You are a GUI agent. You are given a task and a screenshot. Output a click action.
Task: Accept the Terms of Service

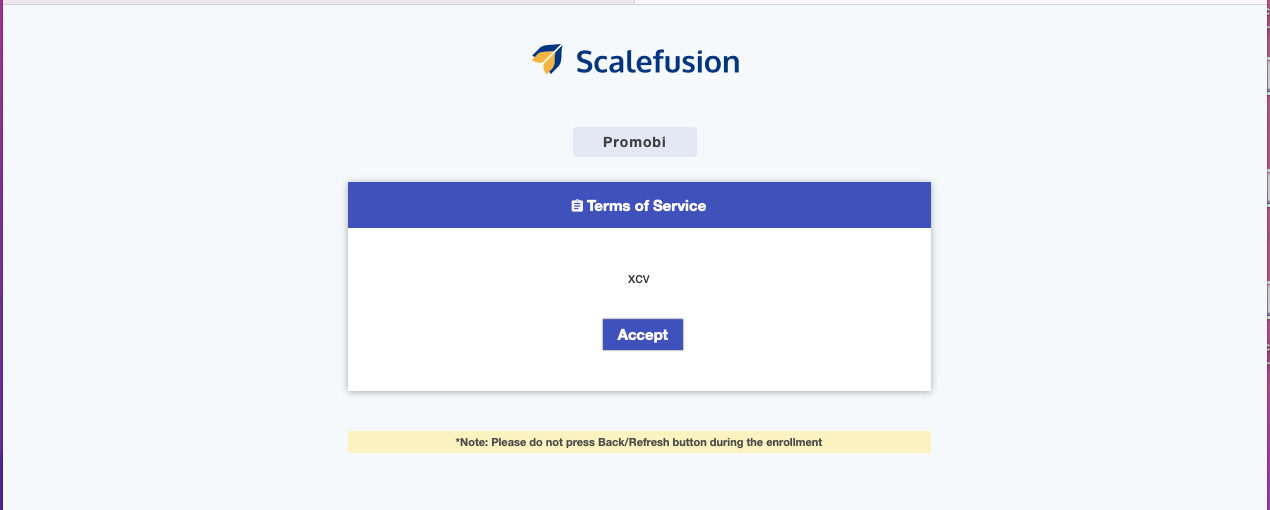pos(643,335)
